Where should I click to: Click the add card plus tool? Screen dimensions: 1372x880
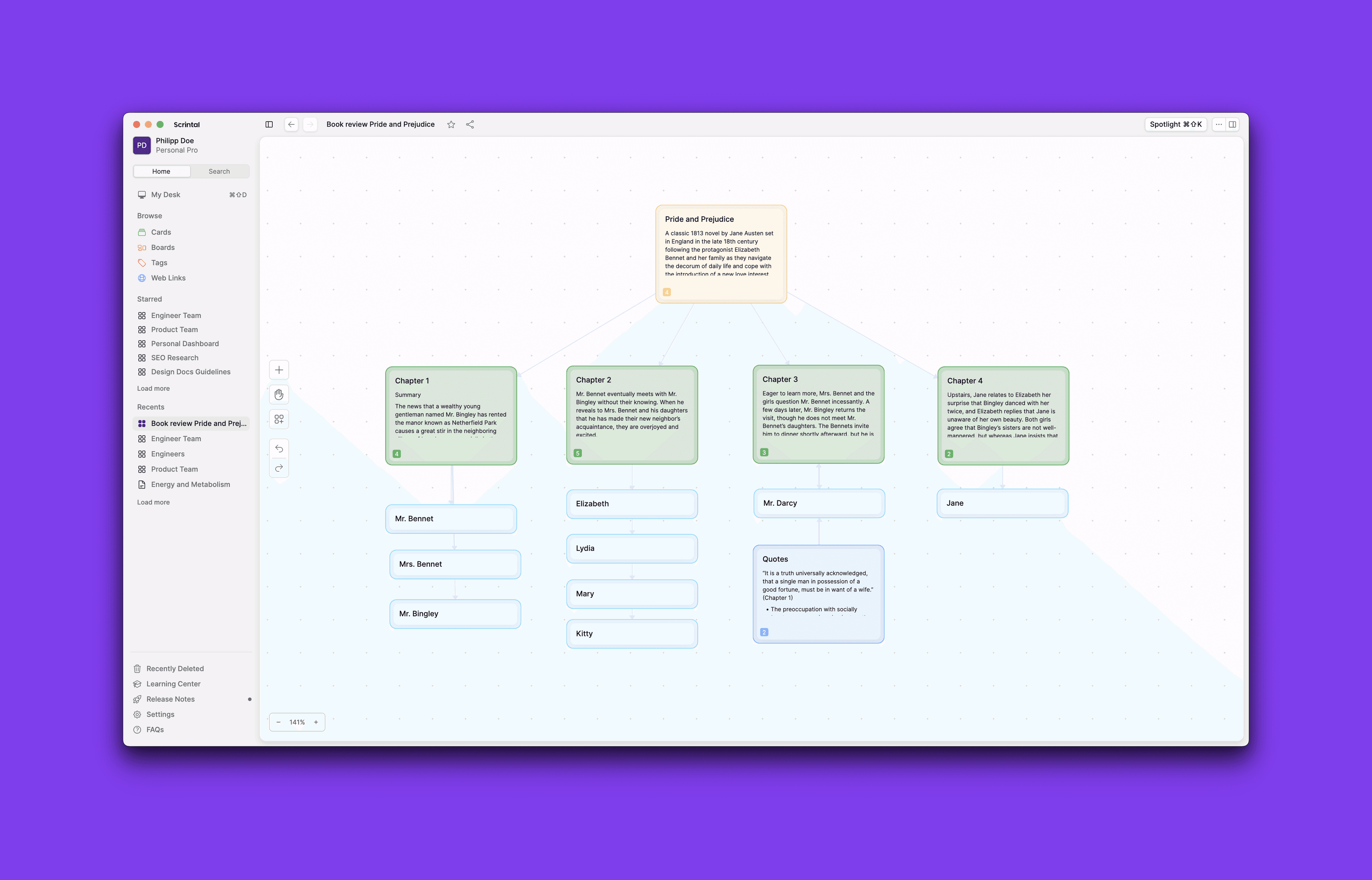tap(279, 370)
